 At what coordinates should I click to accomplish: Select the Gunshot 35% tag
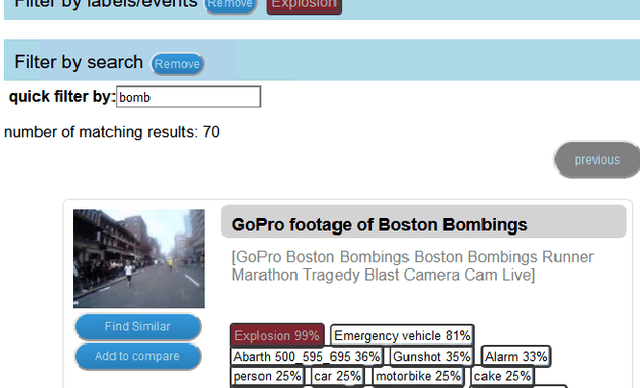[431, 357]
